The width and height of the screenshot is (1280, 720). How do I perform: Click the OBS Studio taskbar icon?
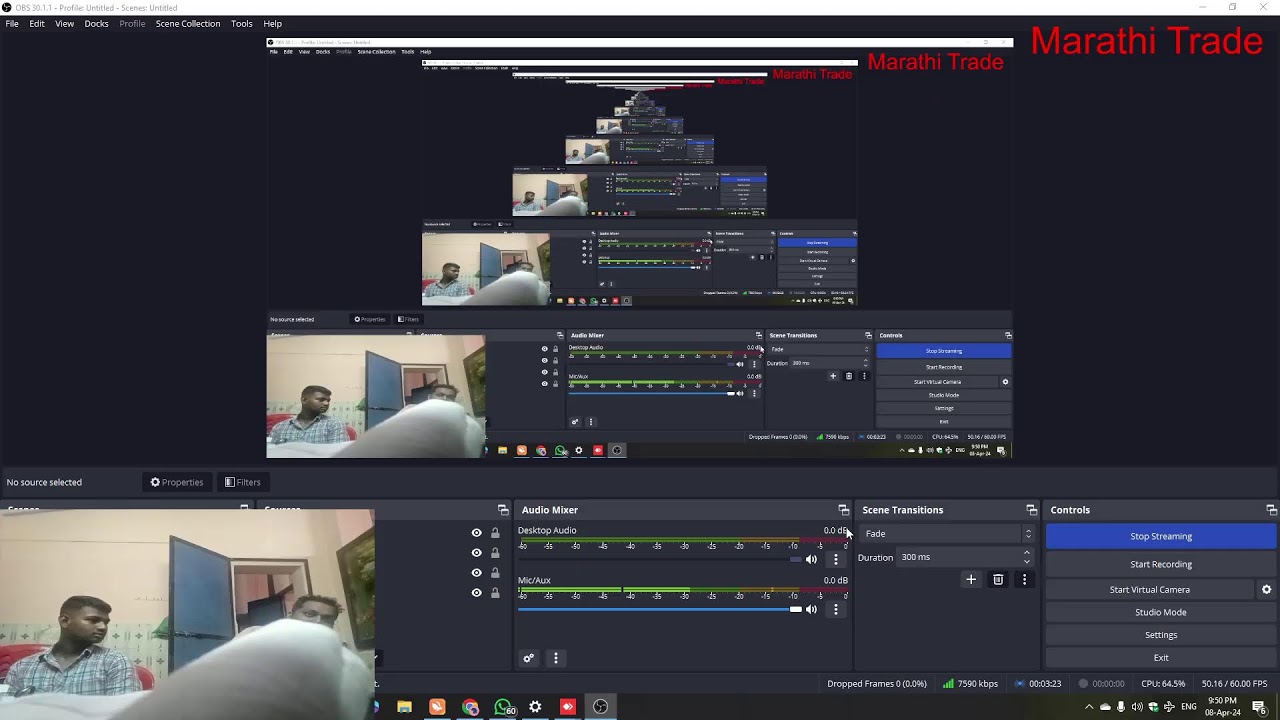tap(600, 707)
